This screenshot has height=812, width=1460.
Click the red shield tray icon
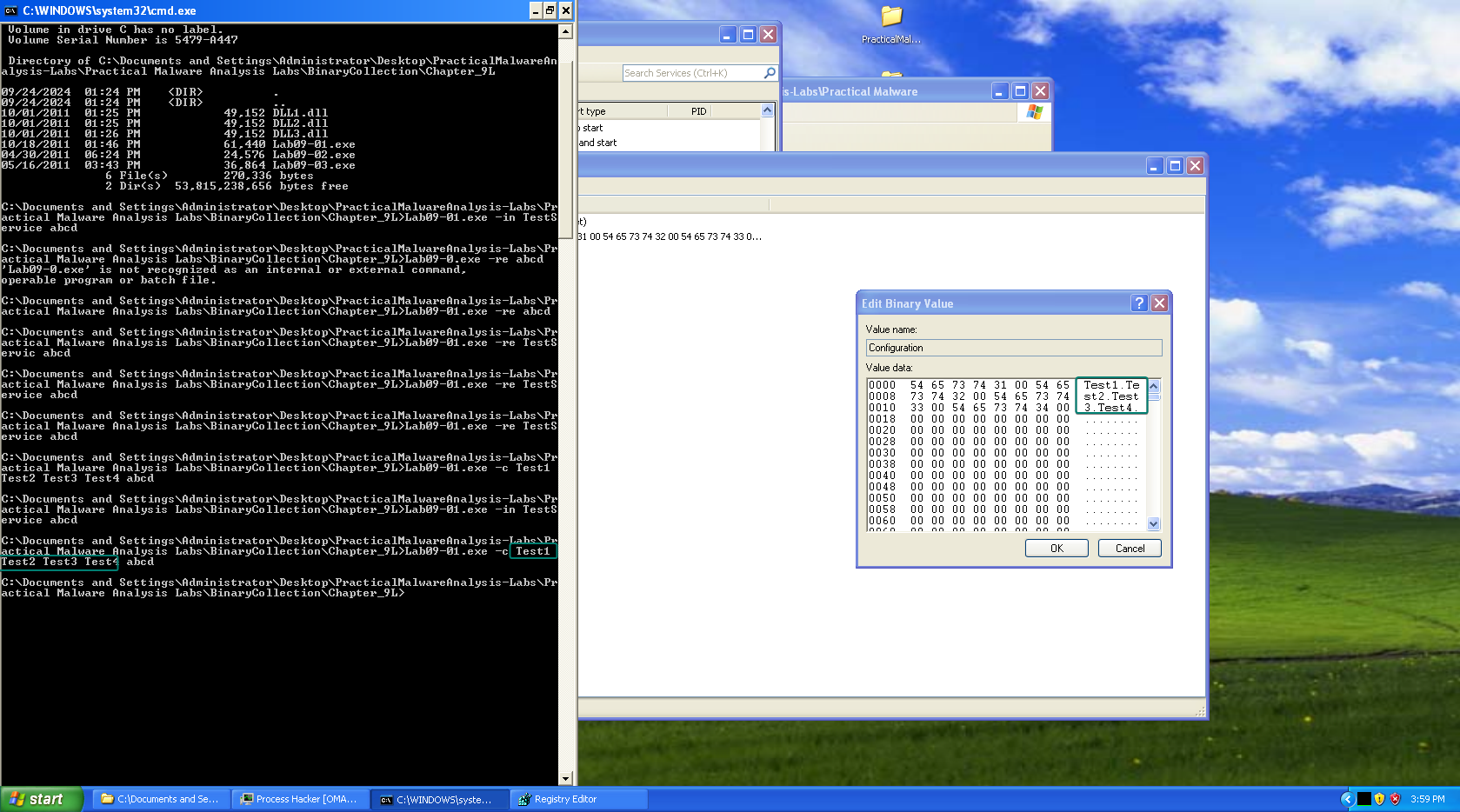pos(1395,799)
